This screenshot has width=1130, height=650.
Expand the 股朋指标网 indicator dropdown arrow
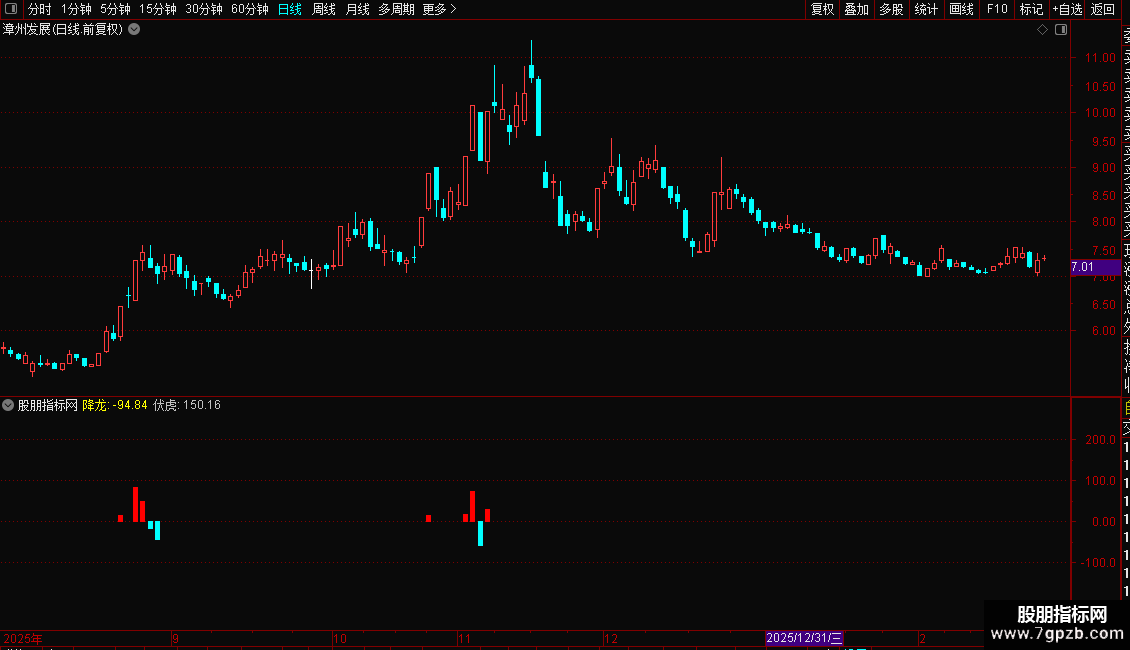[x=8, y=405]
